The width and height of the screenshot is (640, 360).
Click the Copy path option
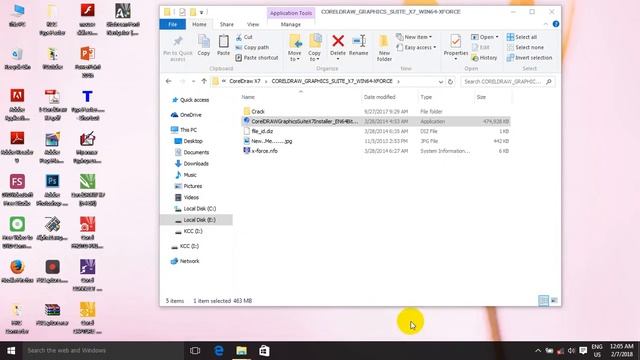(252, 47)
